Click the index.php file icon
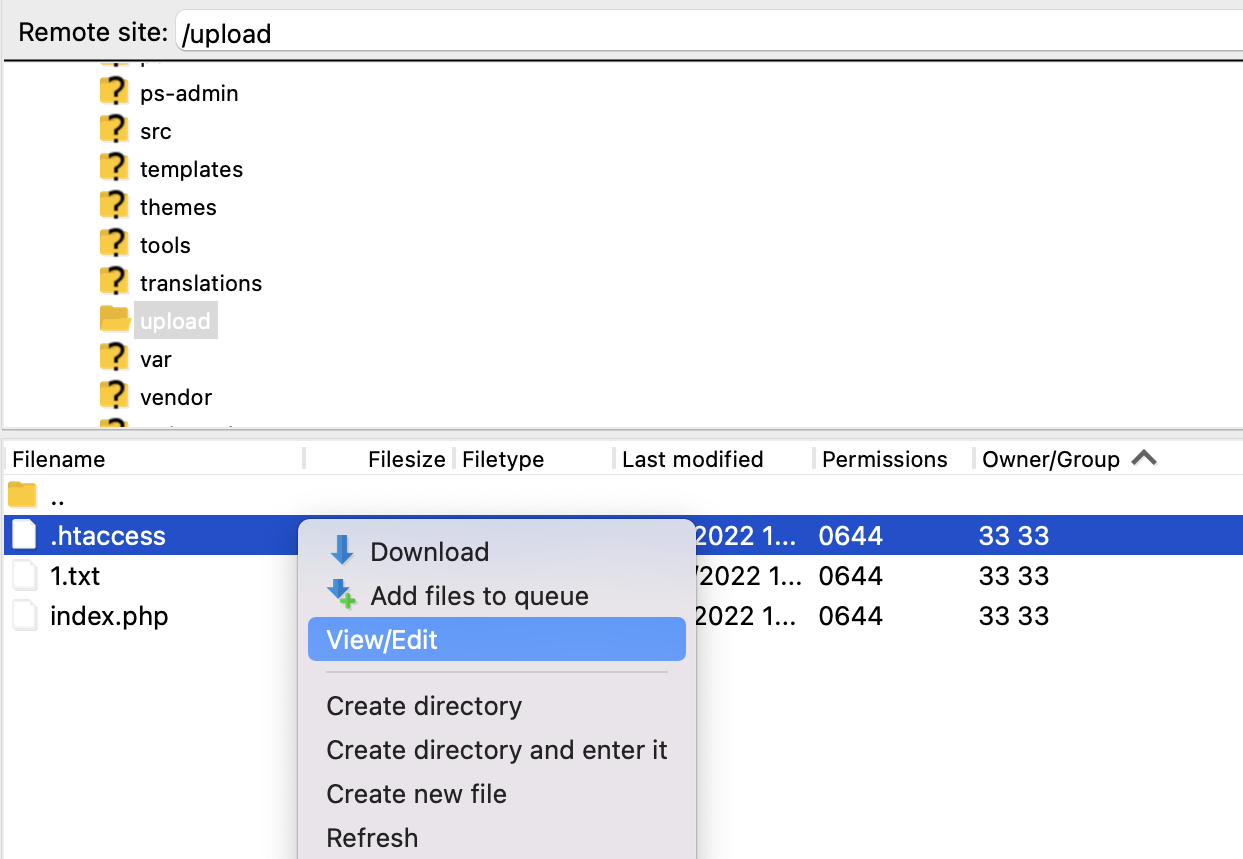Screen dimensions: 1243x859 click(x=24, y=616)
